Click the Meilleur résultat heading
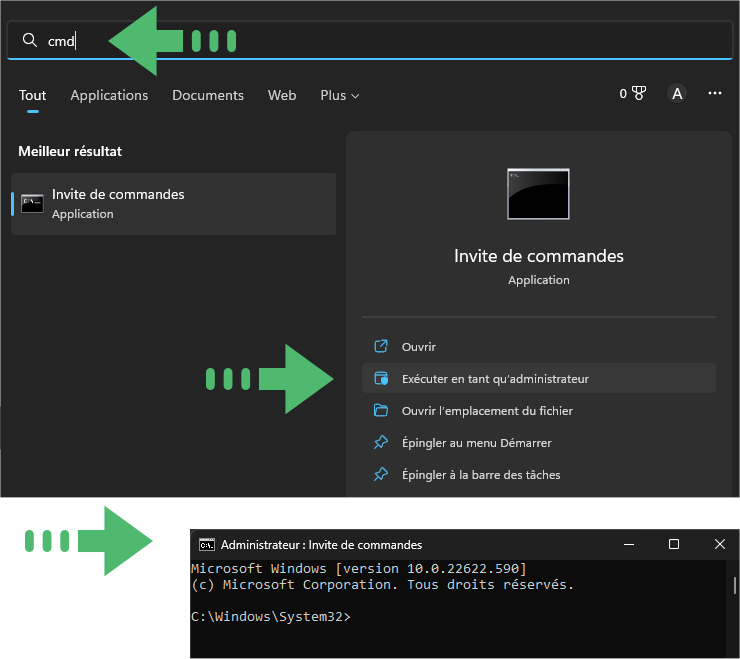The image size is (740, 659). [x=70, y=151]
